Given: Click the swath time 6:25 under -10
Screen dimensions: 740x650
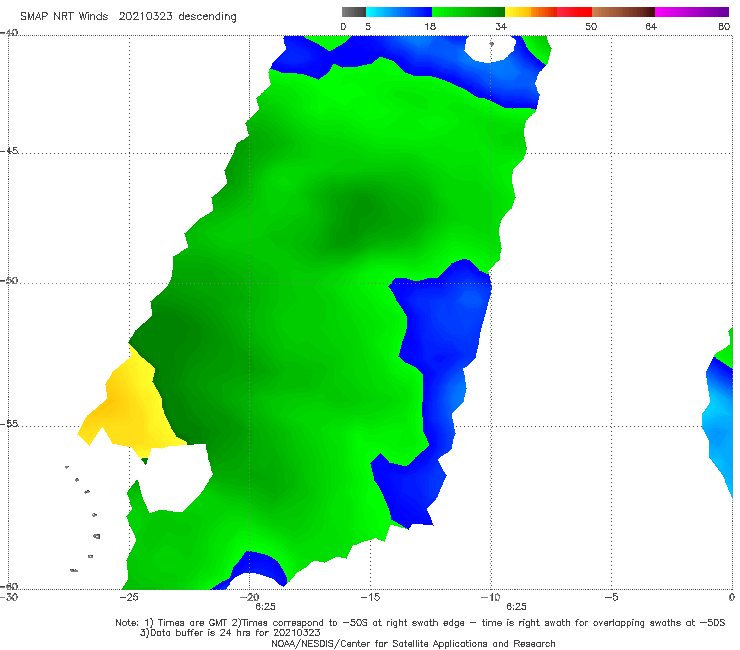Looking at the screenshot, I should click(516, 607).
